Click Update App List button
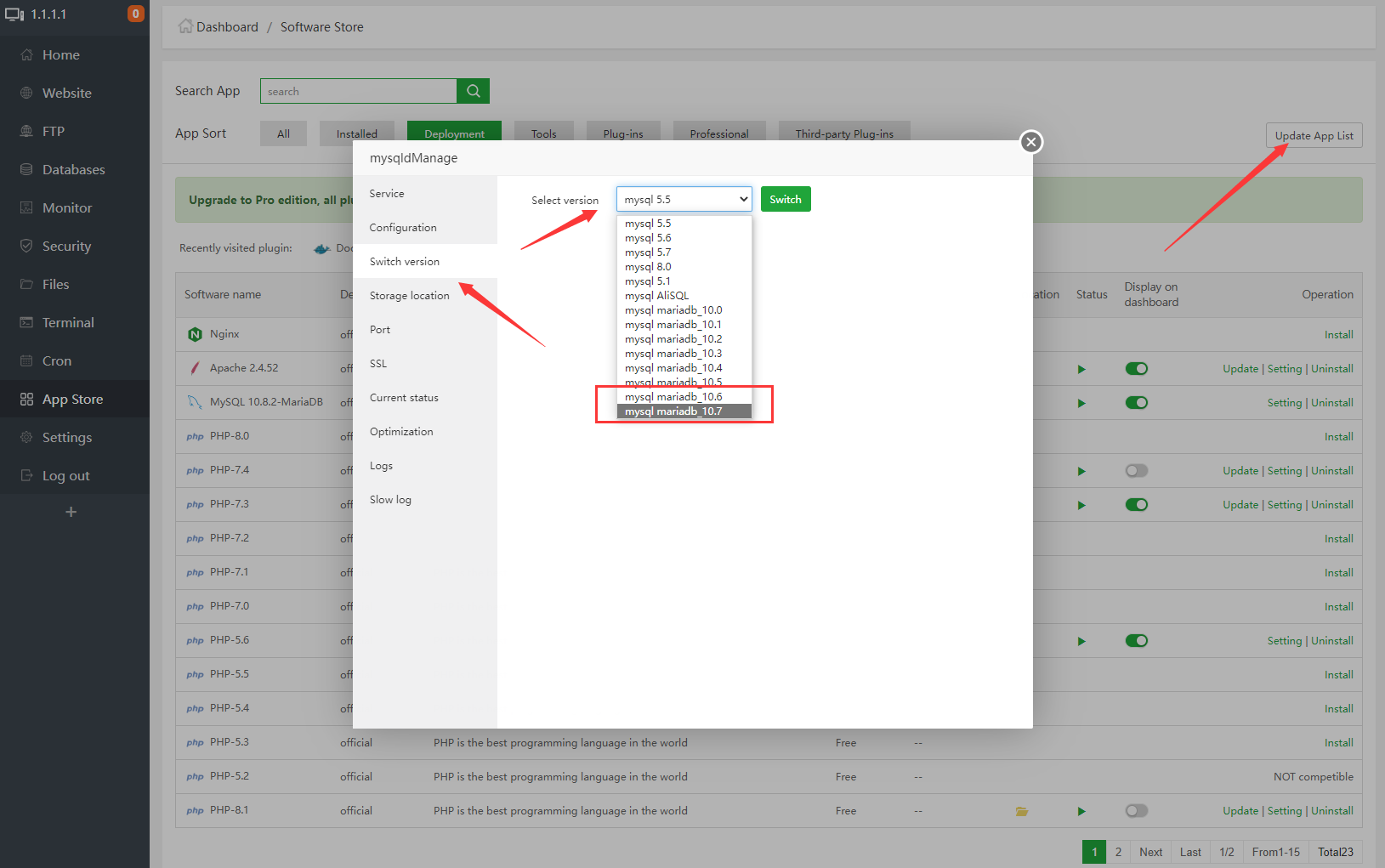1385x868 pixels. click(x=1314, y=136)
